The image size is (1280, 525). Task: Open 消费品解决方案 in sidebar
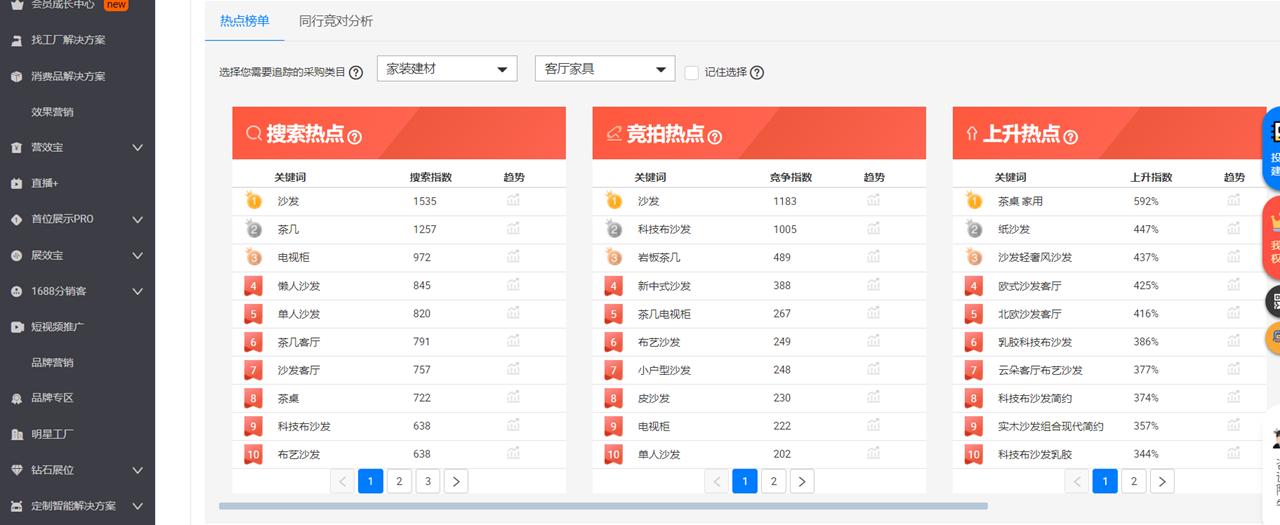coord(68,76)
